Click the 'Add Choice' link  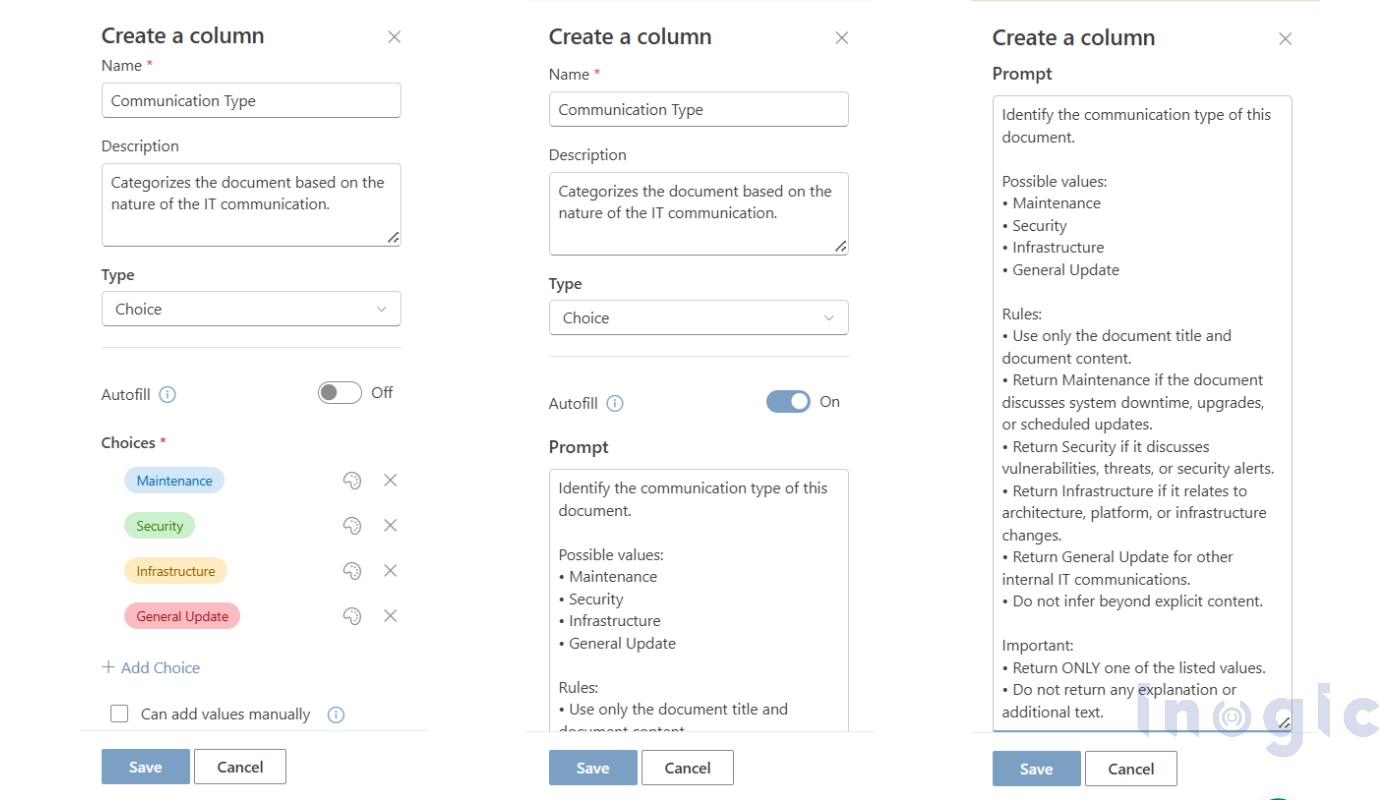pos(150,667)
